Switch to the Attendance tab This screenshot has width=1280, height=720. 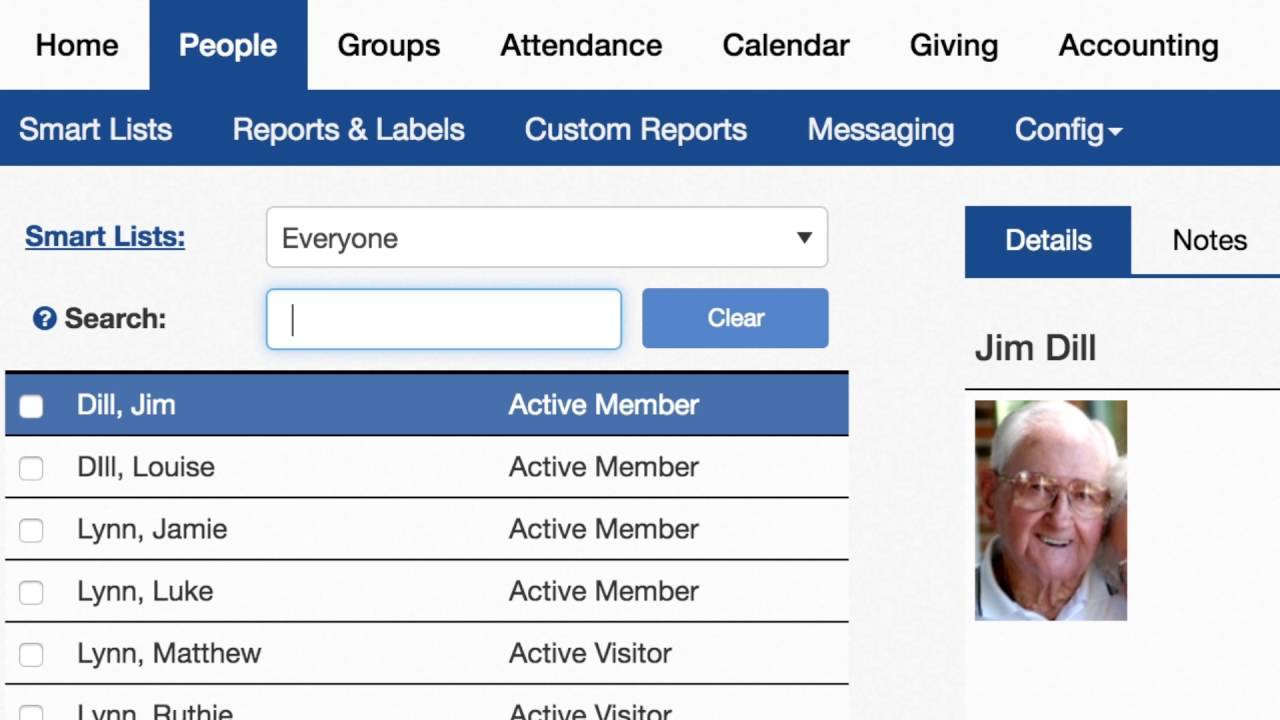[580, 45]
